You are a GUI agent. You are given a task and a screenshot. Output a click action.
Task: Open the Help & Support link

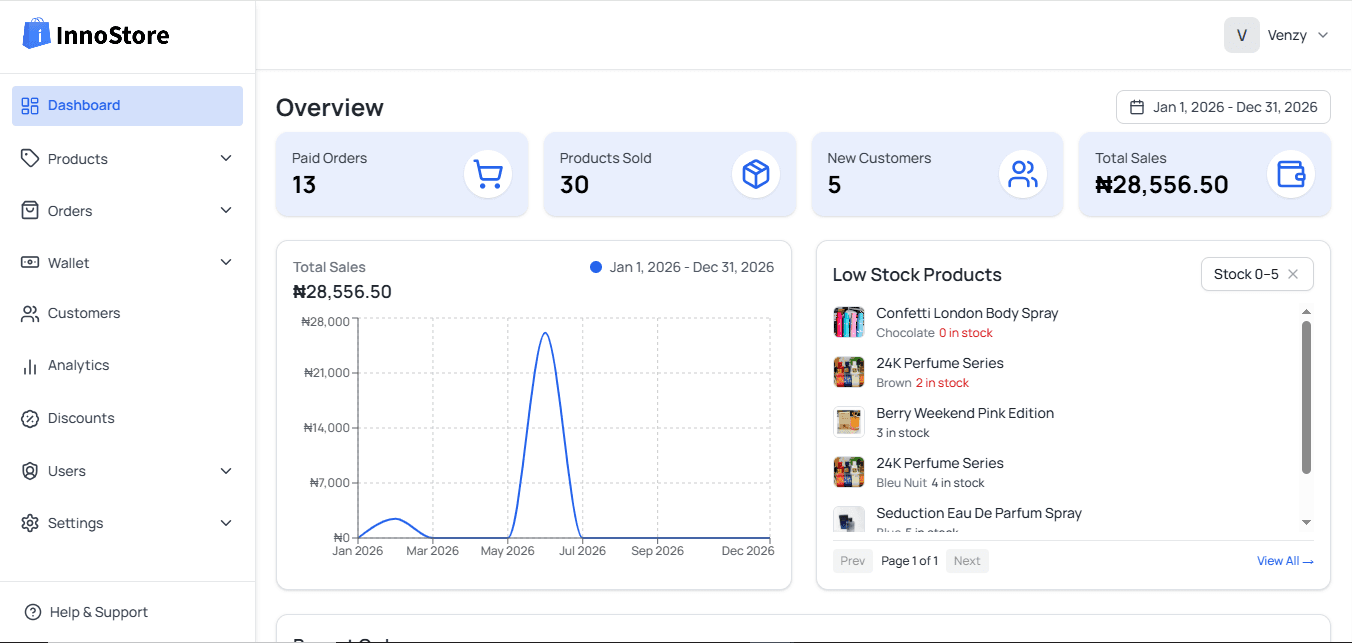86,612
